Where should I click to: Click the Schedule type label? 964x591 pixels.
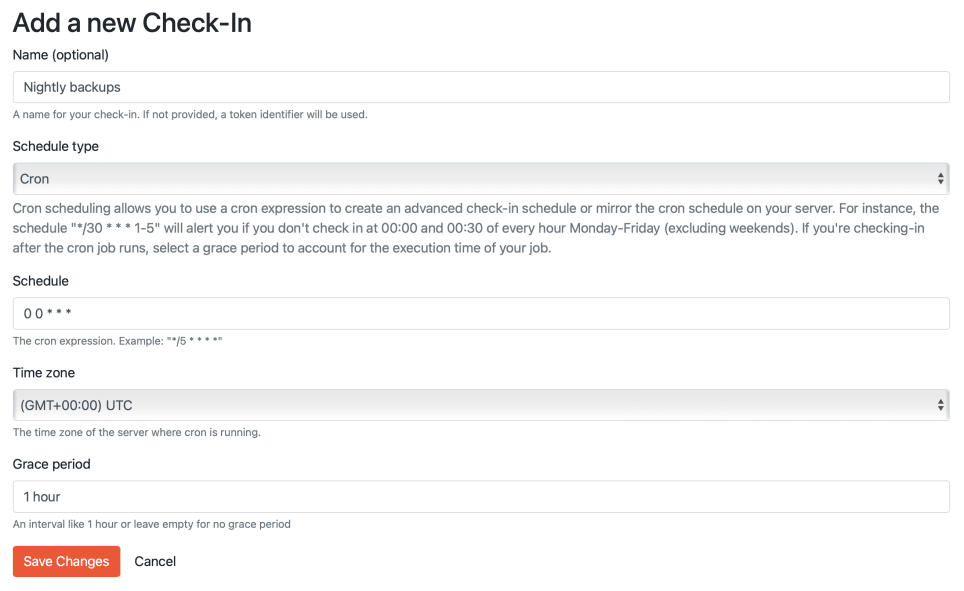click(55, 146)
